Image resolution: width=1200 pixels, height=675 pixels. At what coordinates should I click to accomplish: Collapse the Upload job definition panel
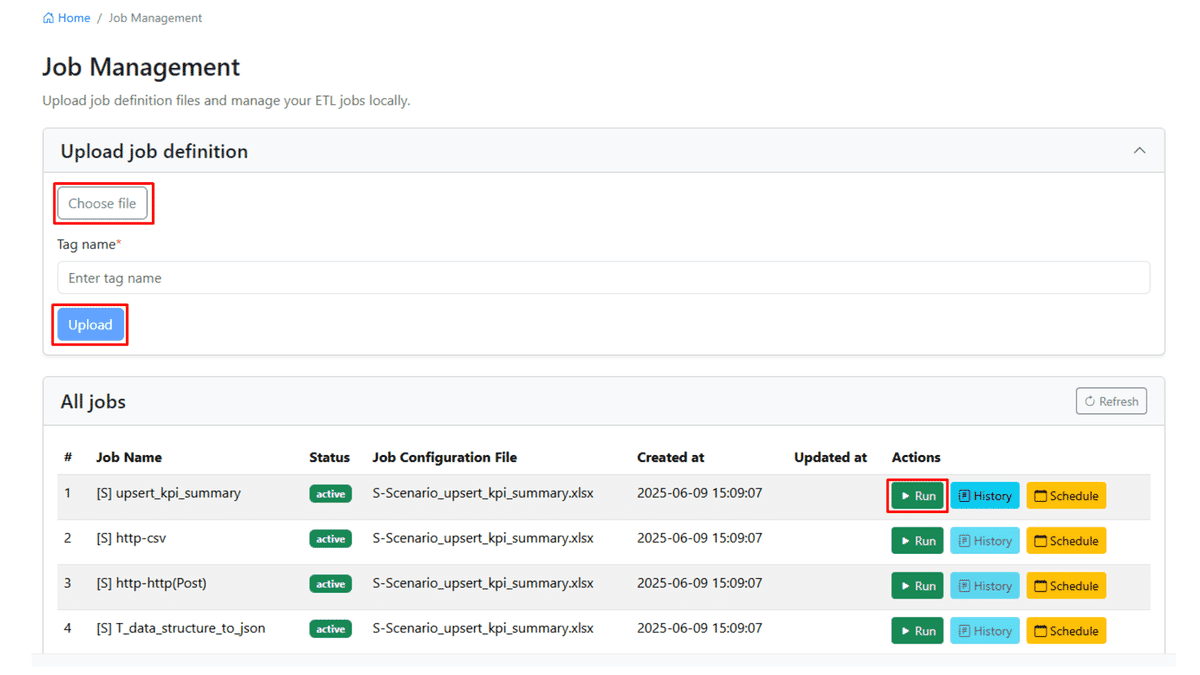pos(1139,151)
